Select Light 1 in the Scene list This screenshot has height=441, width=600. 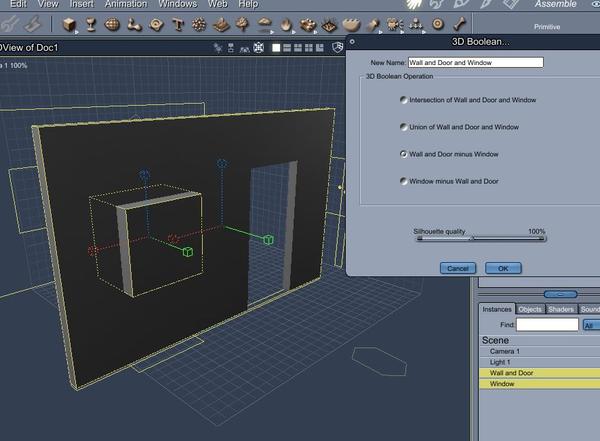(x=540, y=362)
